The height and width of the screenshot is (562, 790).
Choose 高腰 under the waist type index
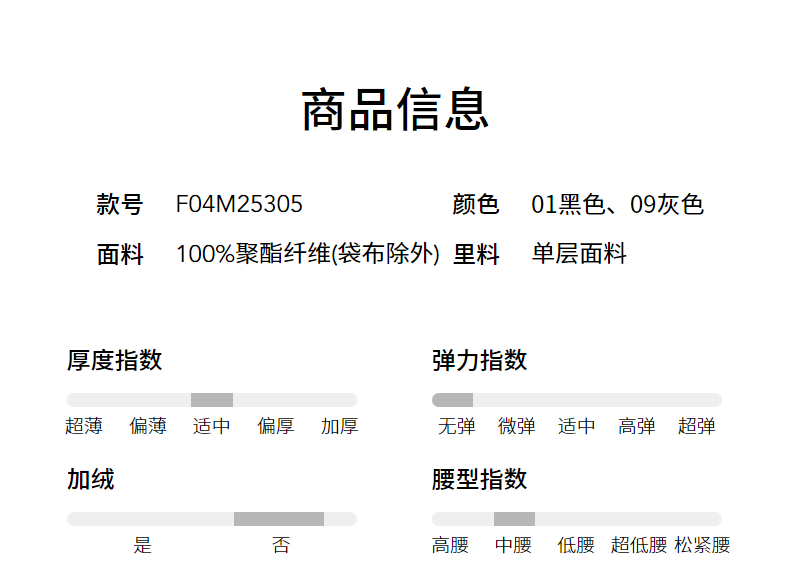pos(450,545)
